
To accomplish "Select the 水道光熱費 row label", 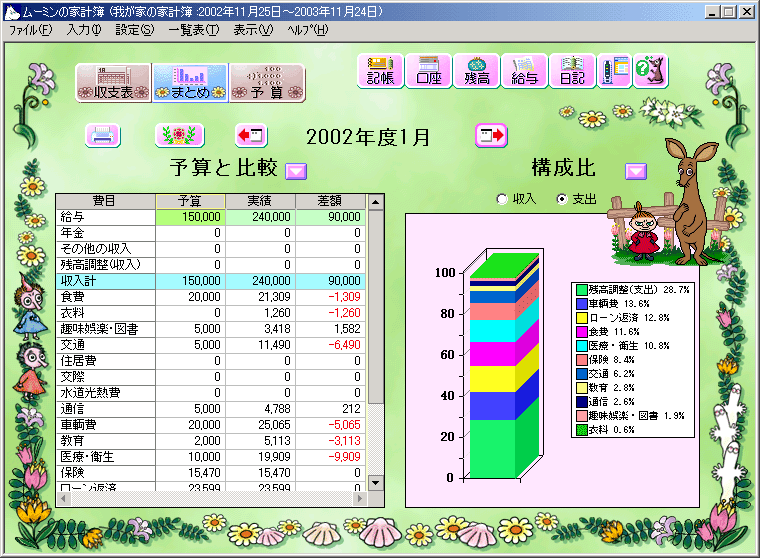I will [105, 393].
